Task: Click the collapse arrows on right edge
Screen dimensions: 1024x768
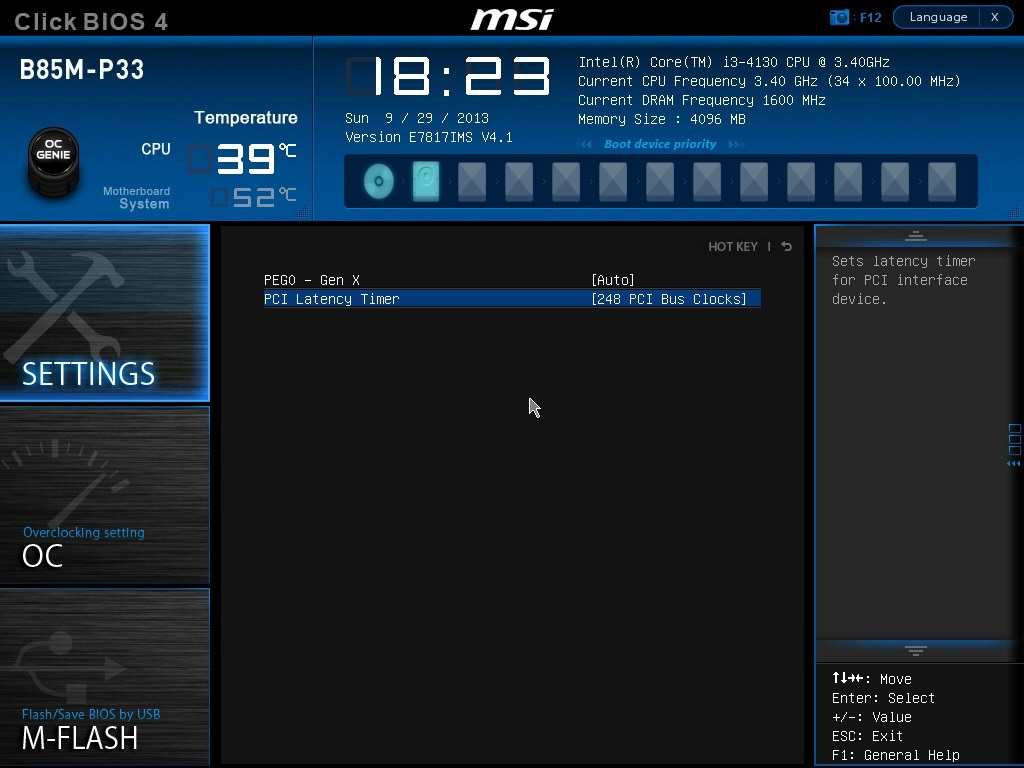Action: pos(1014,464)
